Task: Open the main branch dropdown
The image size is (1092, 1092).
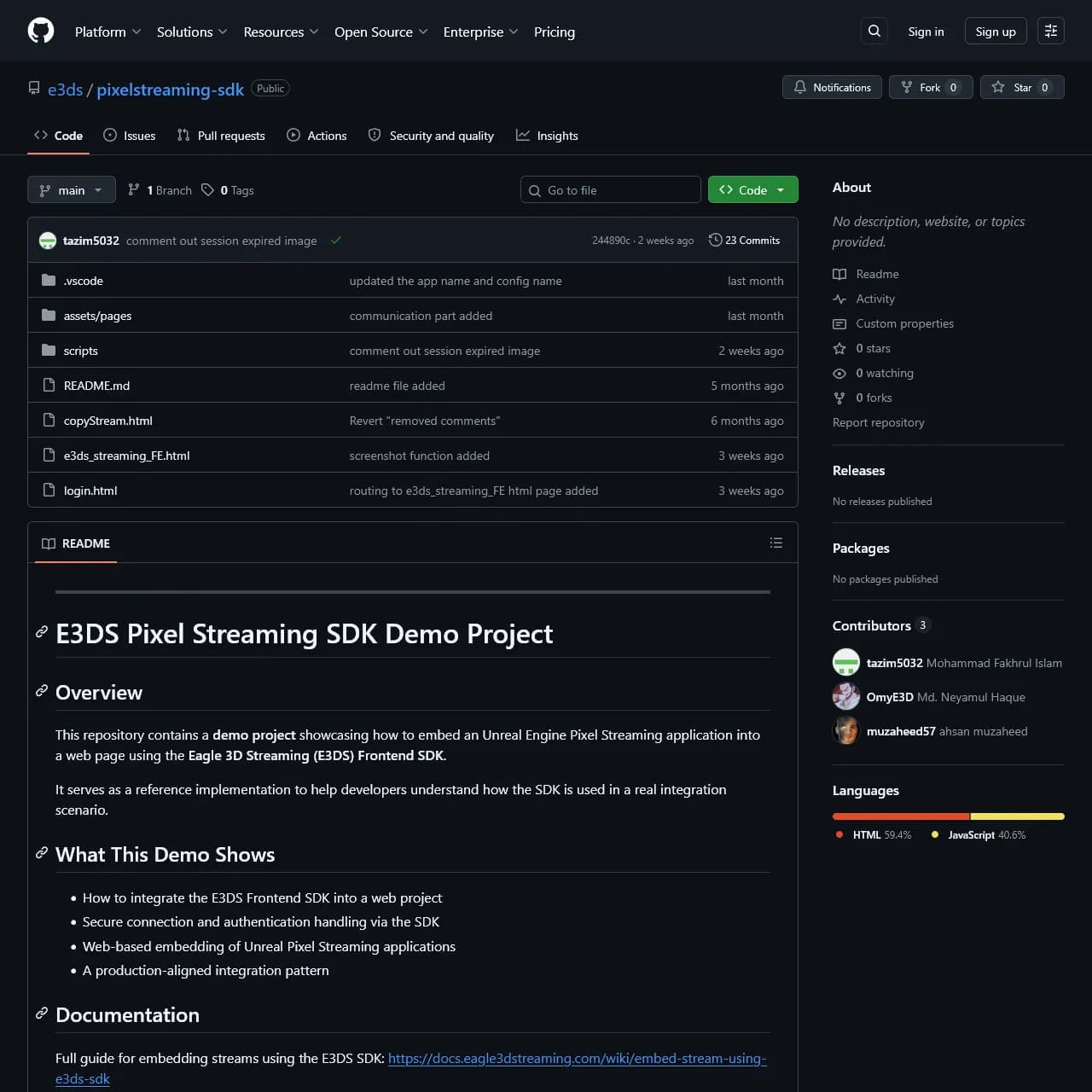Action: pyautogui.click(x=71, y=189)
